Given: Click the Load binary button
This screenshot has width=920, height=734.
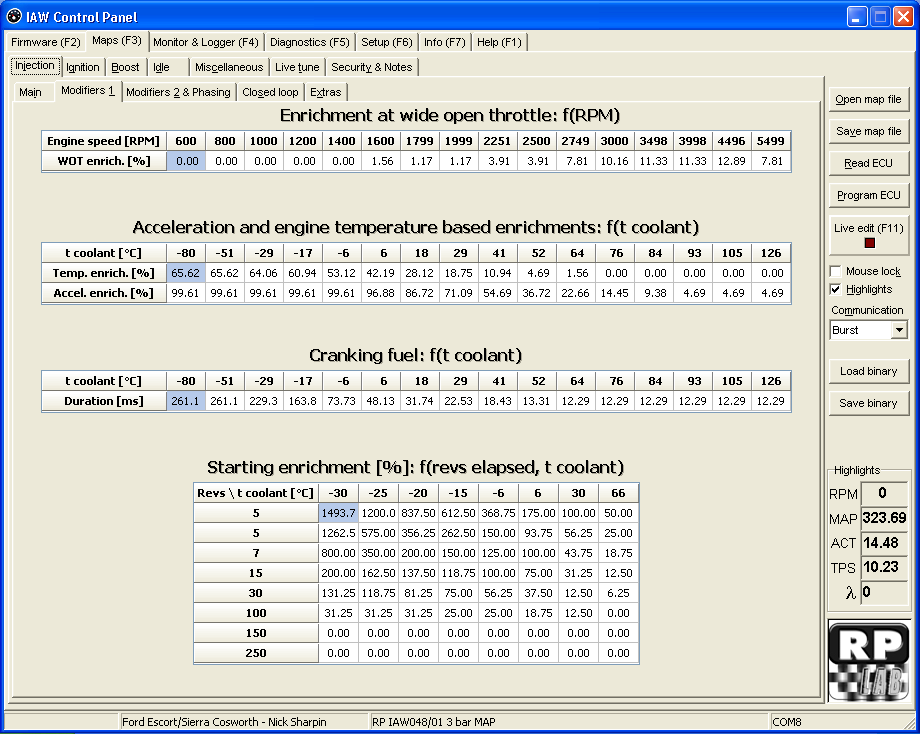Looking at the screenshot, I should point(868,371).
